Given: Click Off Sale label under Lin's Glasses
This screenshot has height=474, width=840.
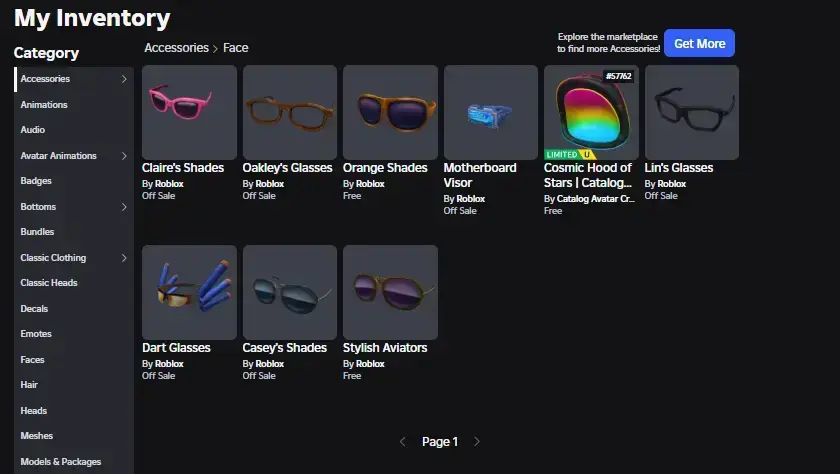Looking at the screenshot, I should 661,196.
